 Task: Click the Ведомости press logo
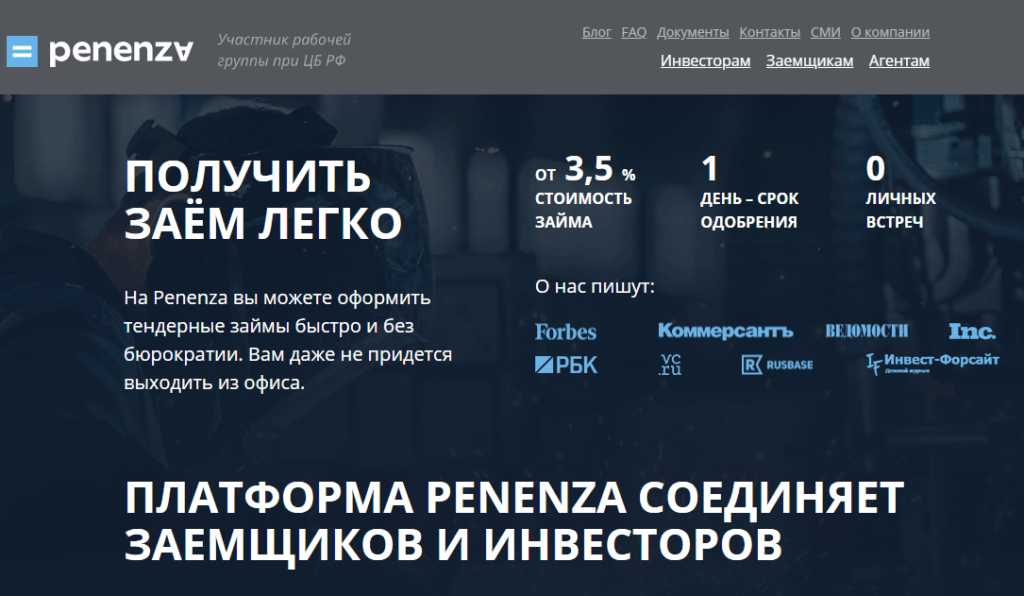(x=866, y=331)
